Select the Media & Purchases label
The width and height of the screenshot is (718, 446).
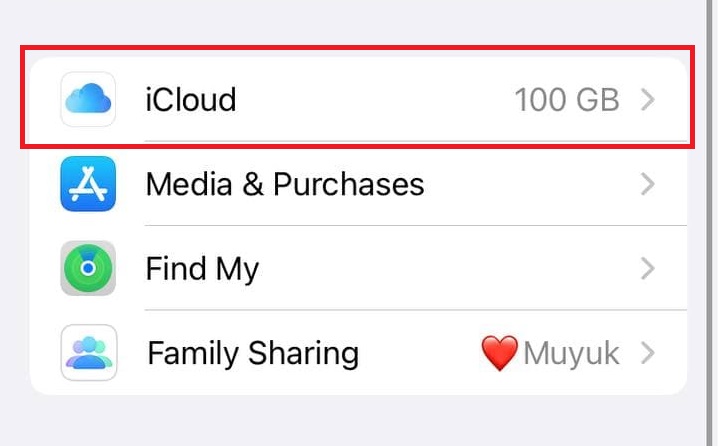285,184
